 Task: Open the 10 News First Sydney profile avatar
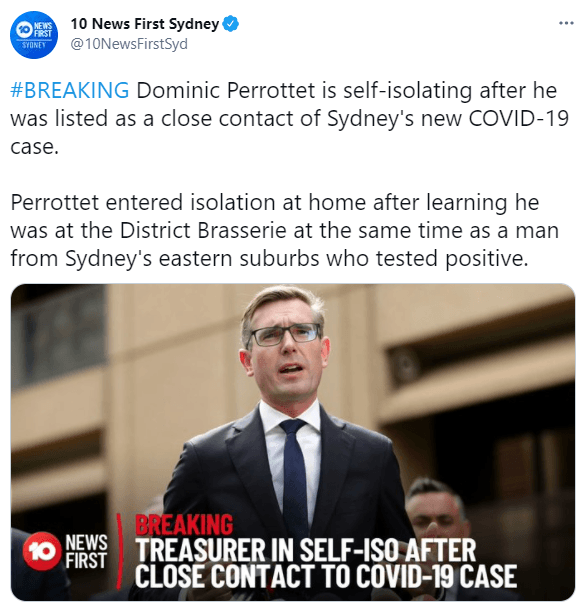coord(34,35)
